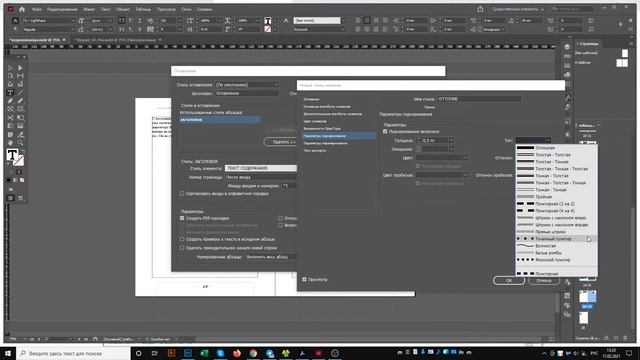
Task: Select the Zoom magnifier tool
Action: (x=20, y=142)
